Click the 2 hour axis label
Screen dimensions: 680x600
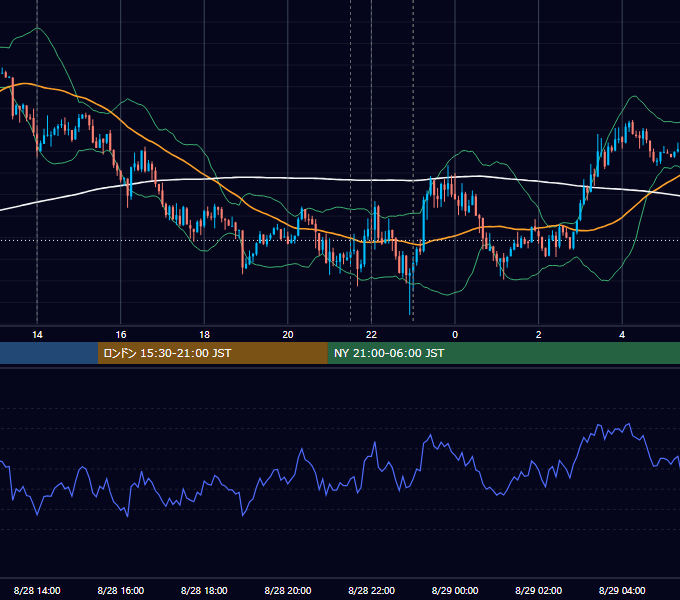coord(539,335)
